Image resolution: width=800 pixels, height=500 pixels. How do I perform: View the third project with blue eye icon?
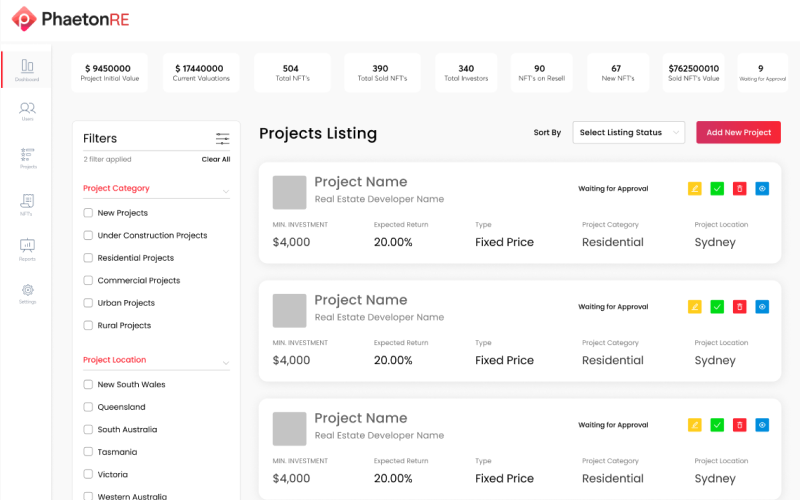click(x=762, y=425)
